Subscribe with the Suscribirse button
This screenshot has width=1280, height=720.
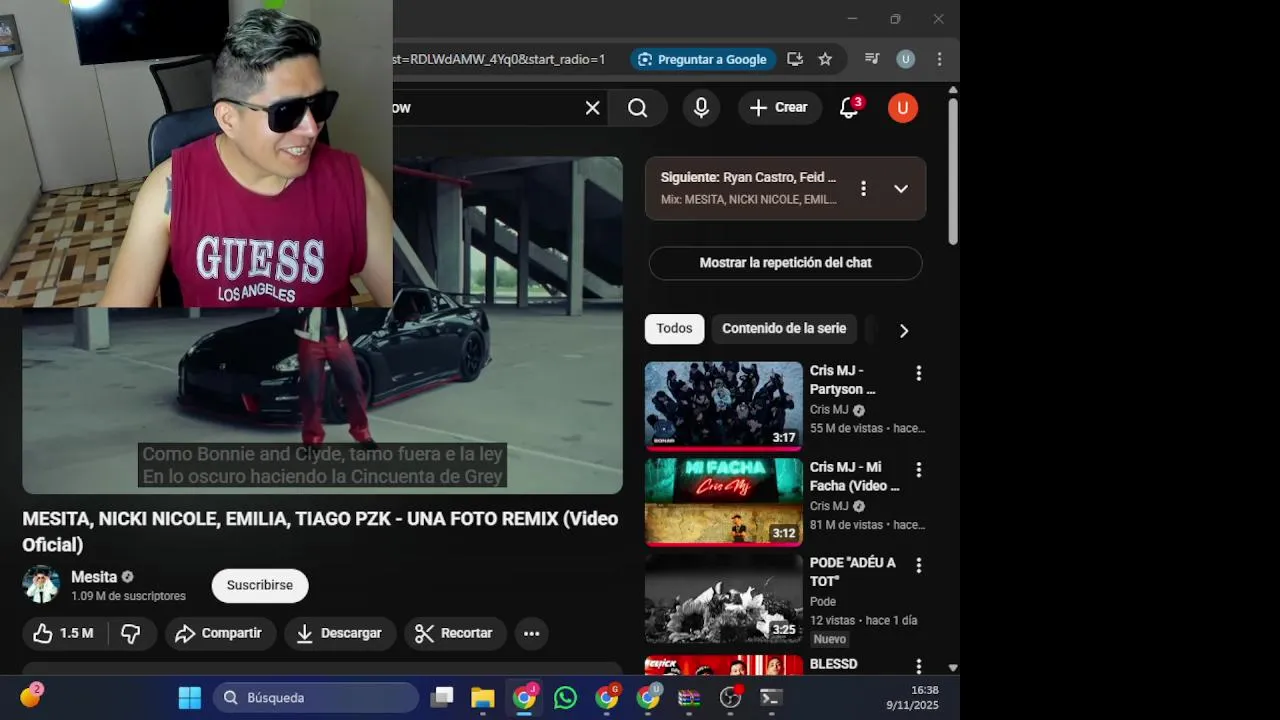260,585
